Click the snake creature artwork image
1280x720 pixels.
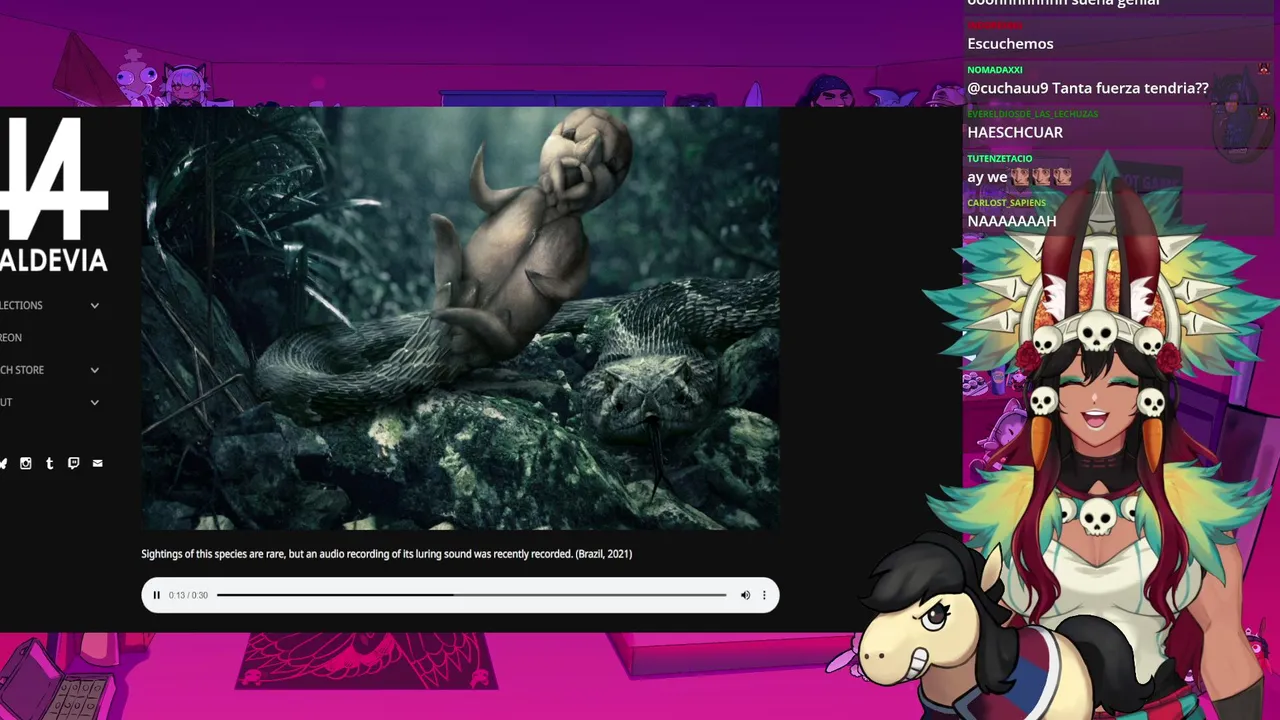(460, 318)
